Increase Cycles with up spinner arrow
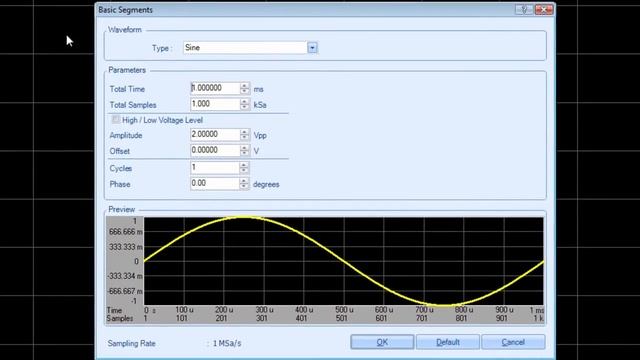 pyautogui.click(x=244, y=165)
